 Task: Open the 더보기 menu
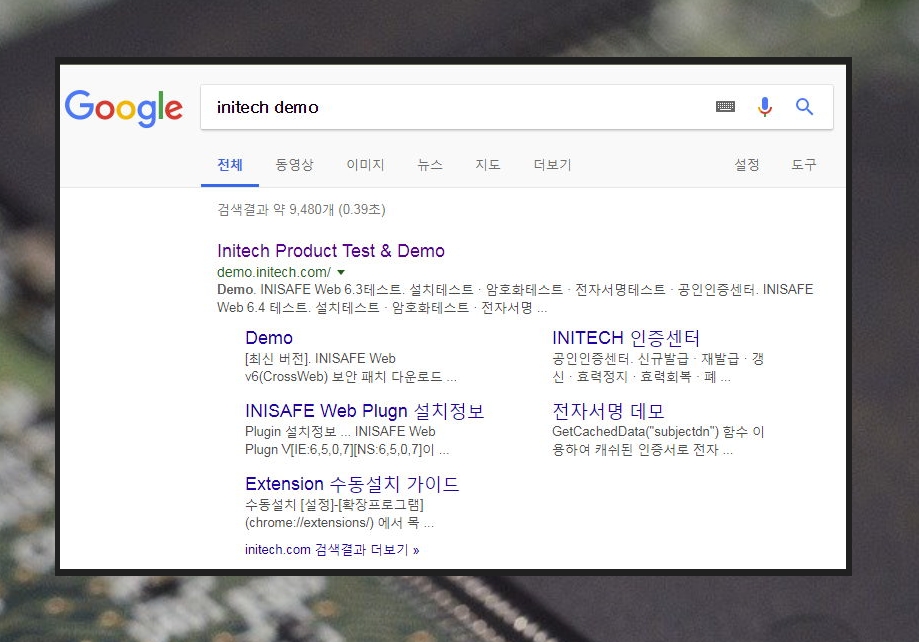[x=552, y=165]
